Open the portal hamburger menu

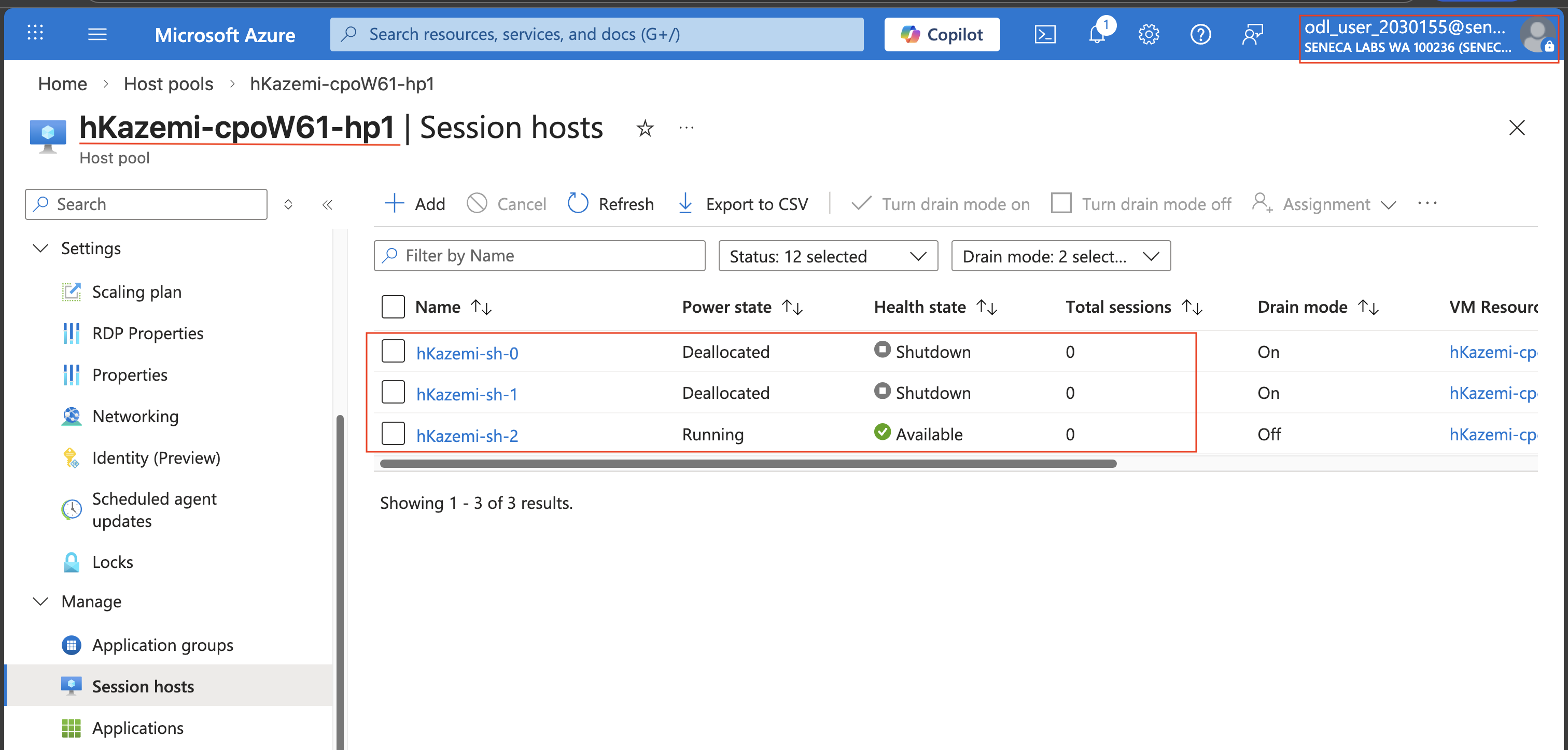(x=97, y=34)
